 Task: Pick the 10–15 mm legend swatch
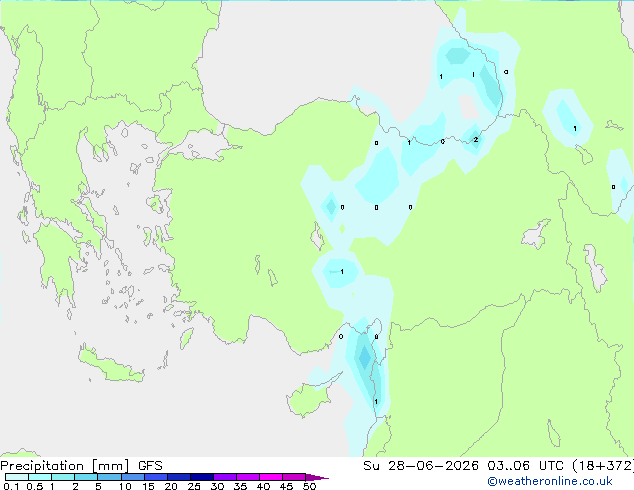[133, 477]
